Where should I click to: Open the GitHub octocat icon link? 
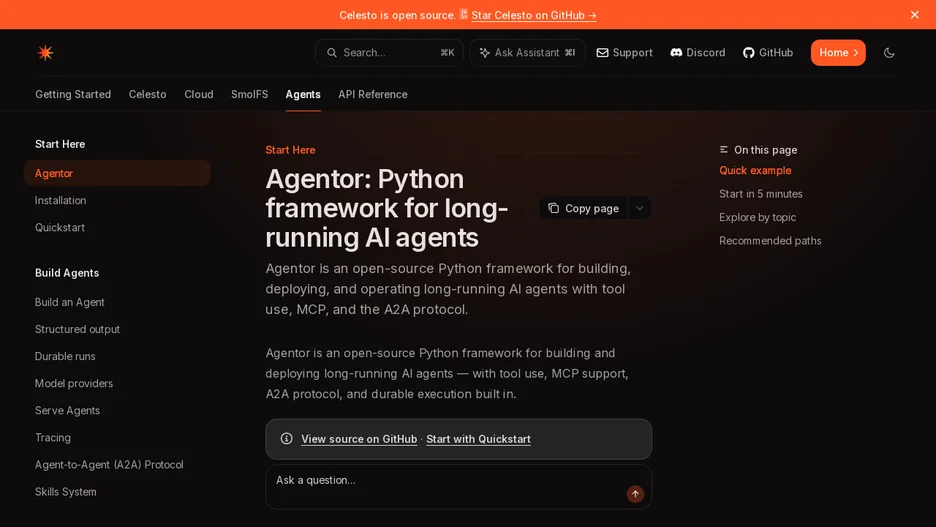[x=749, y=53]
